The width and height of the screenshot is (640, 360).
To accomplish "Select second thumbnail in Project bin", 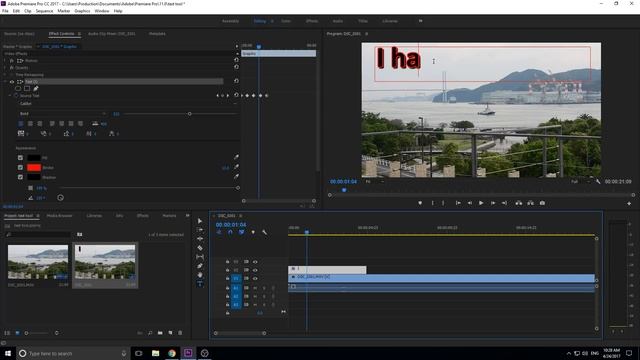I will coord(105,263).
